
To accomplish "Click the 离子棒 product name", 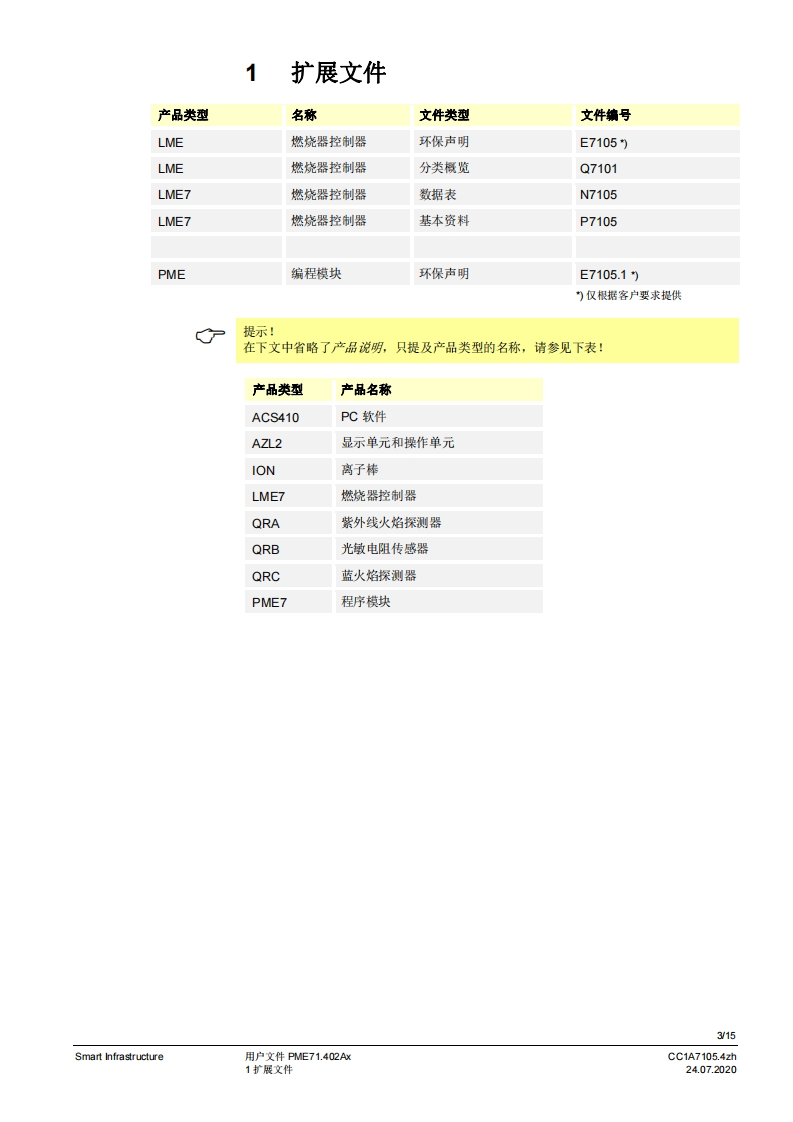I will click(x=360, y=470).
